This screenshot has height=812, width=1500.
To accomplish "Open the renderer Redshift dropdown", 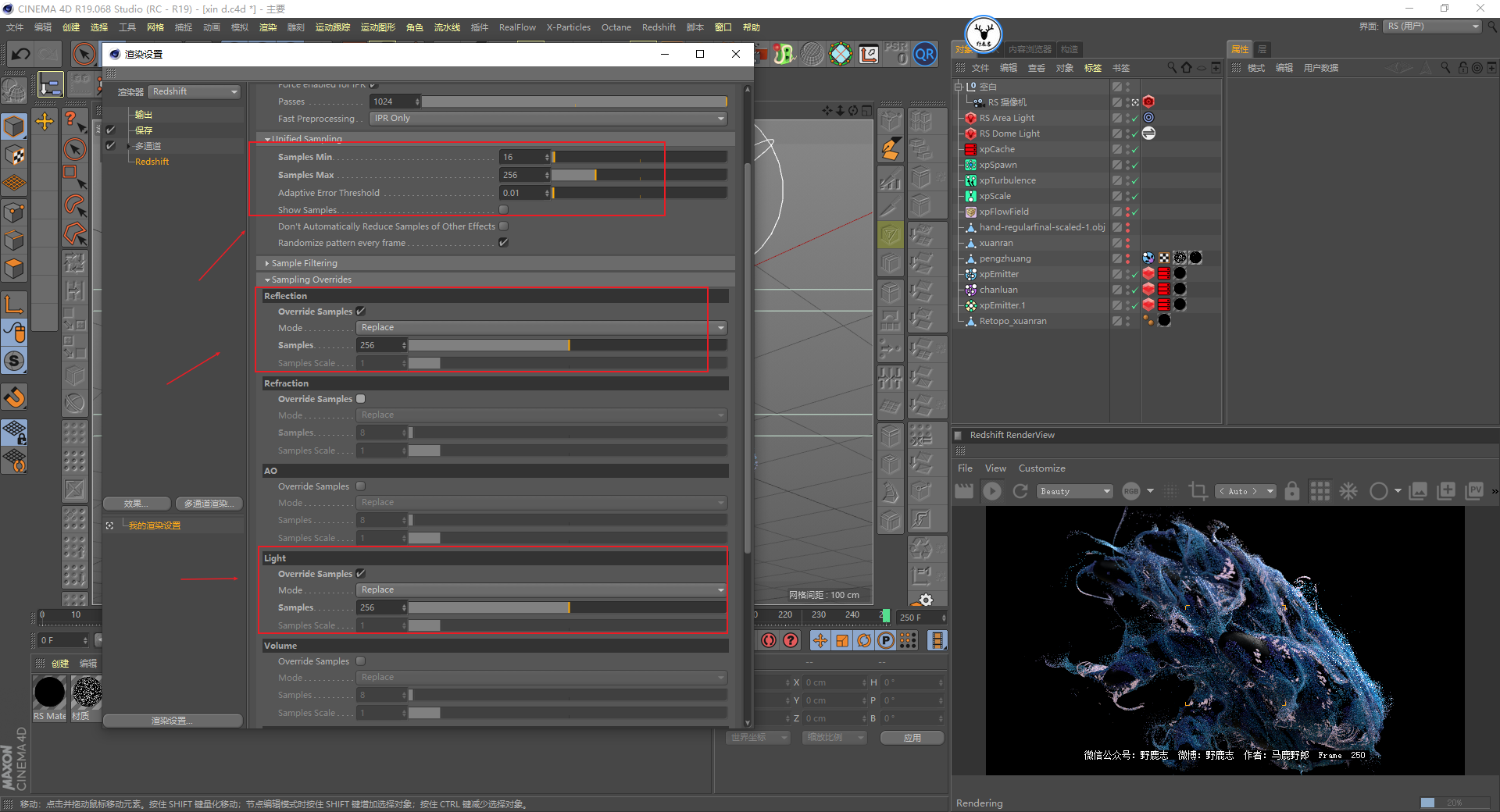I will click(195, 92).
